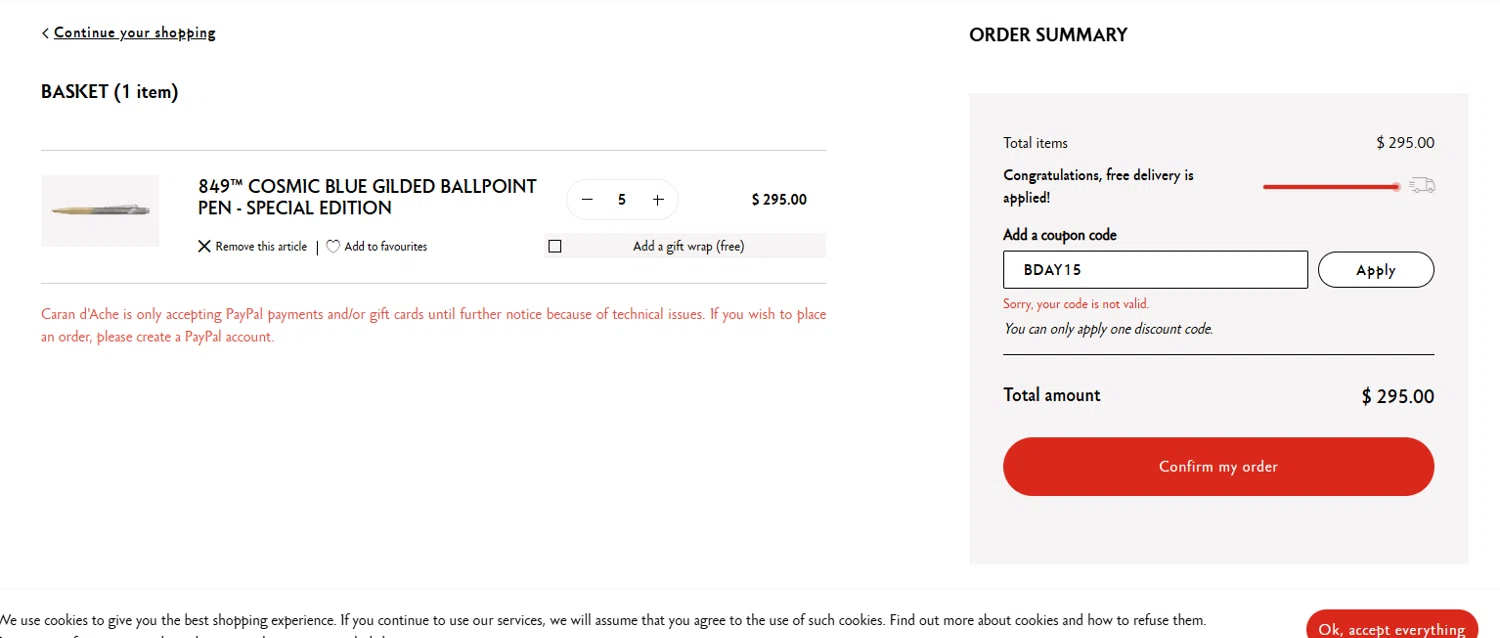The height and width of the screenshot is (638, 1500).
Task: Click the quantity field showing 5
Action: pyautogui.click(x=622, y=200)
